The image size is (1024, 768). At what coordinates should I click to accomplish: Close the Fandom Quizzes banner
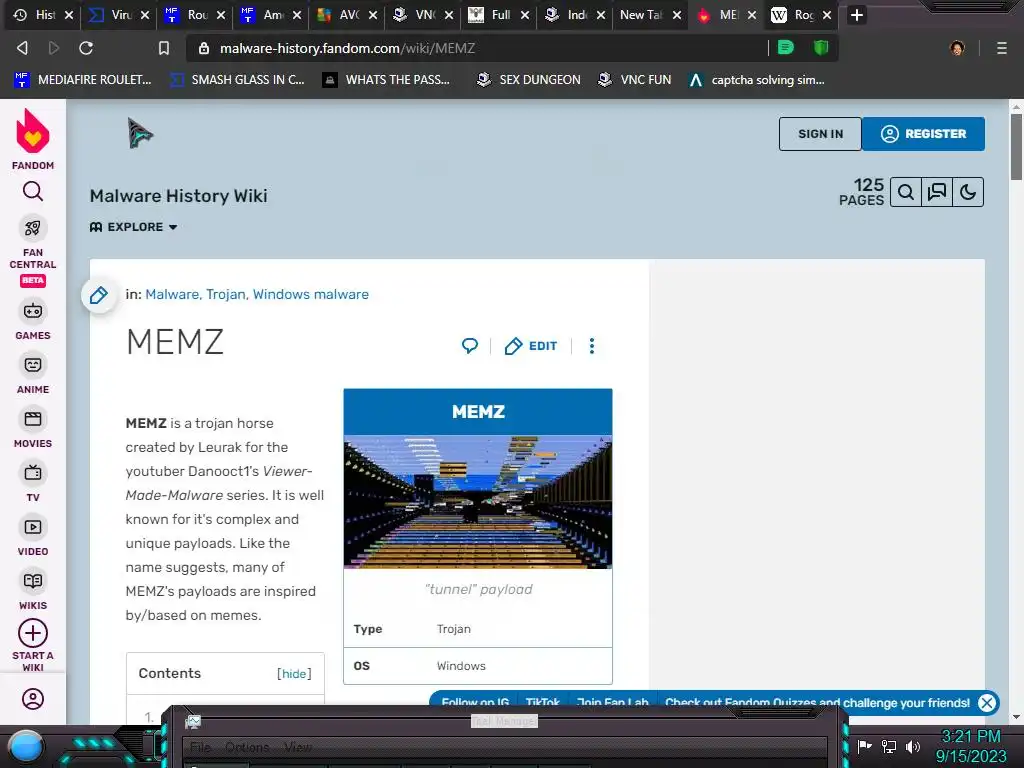coord(987,703)
